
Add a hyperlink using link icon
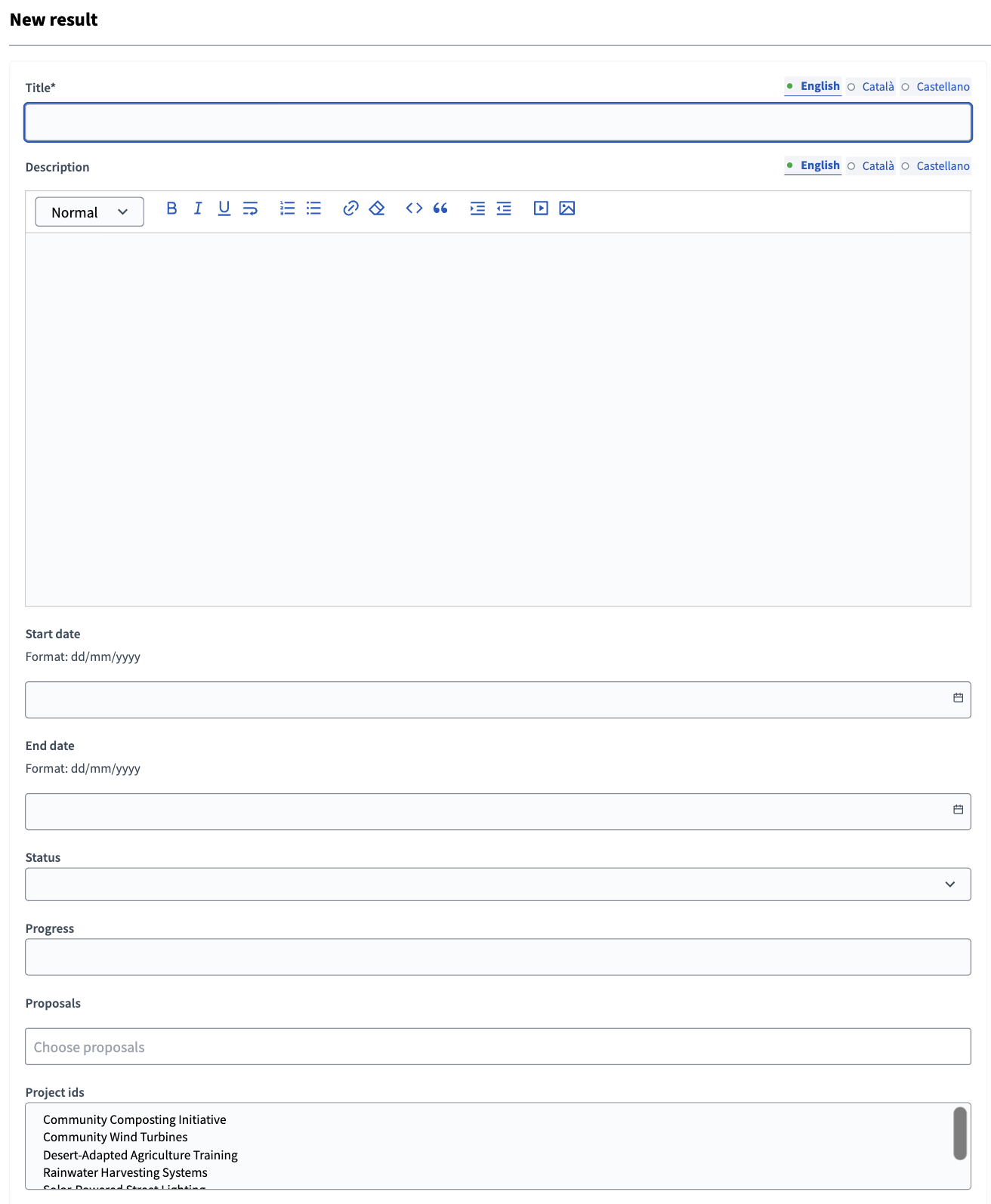click(350, 208)
